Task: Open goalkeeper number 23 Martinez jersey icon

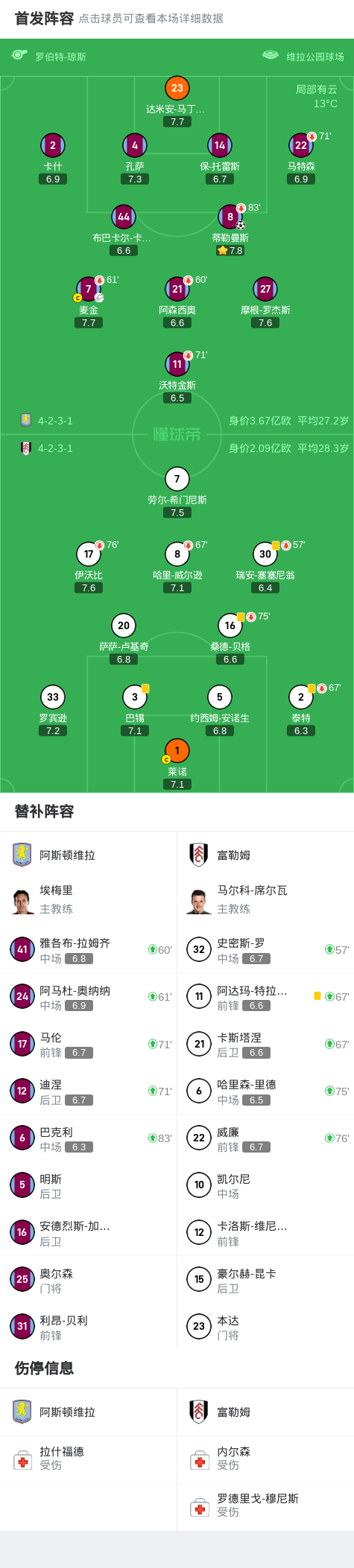Action: coord(177,88)
